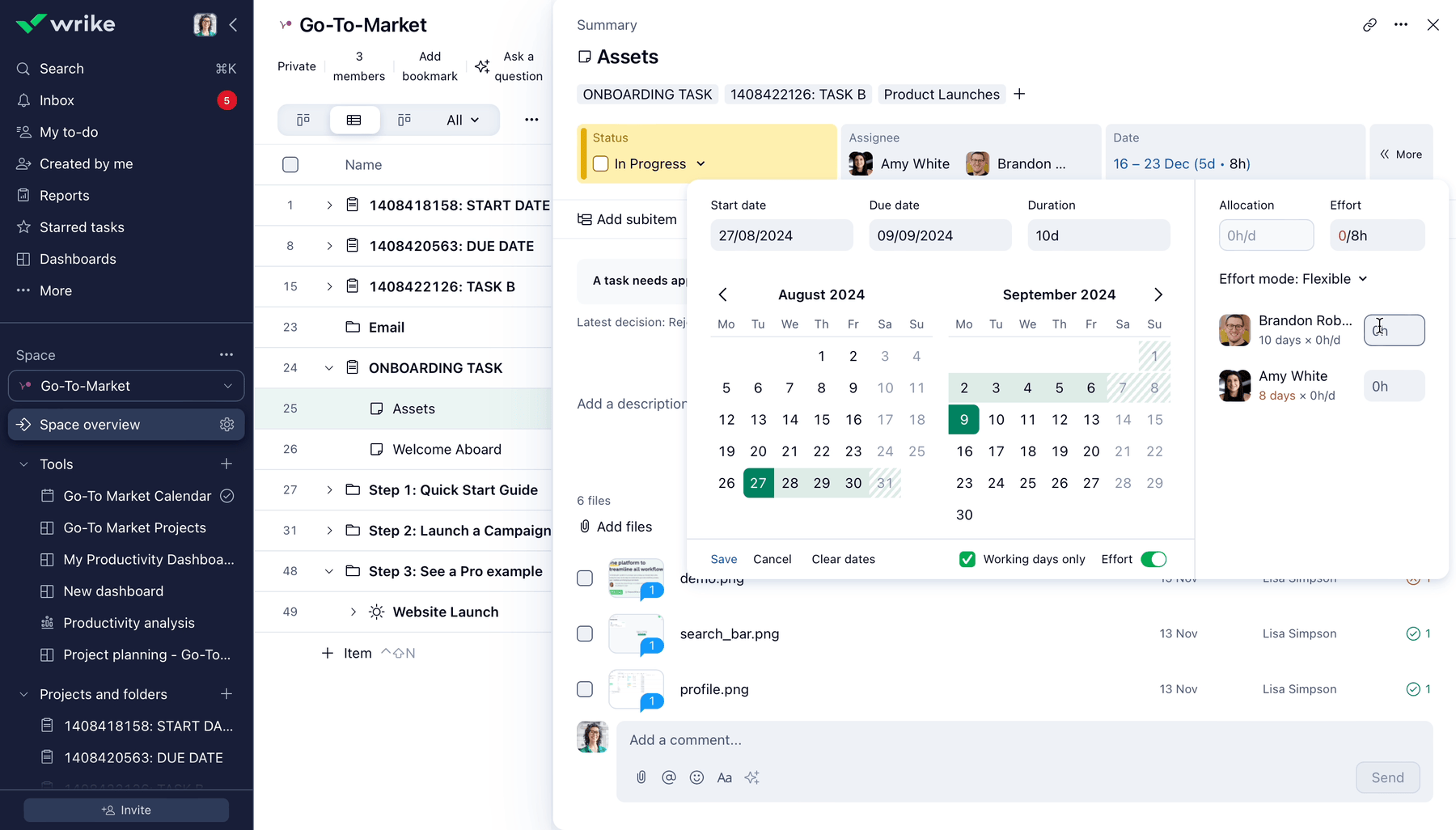The width and height of the screenshot is (1456, 830).
Task: Click the Due date field
Action: tap(940, 235)
